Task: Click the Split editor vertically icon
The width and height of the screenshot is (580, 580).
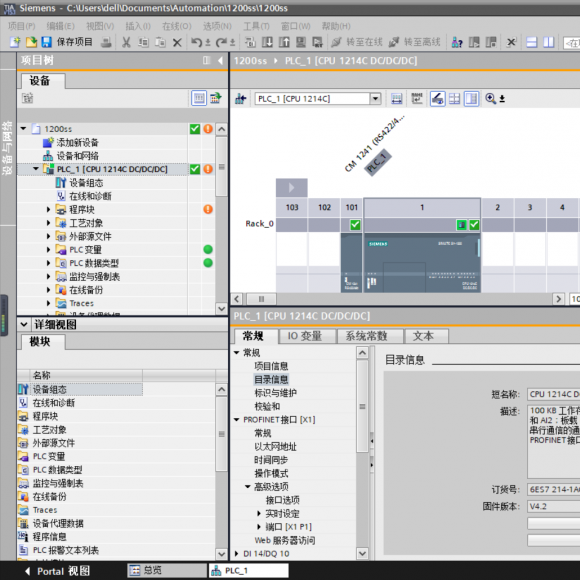Action: tap(549, 42)
